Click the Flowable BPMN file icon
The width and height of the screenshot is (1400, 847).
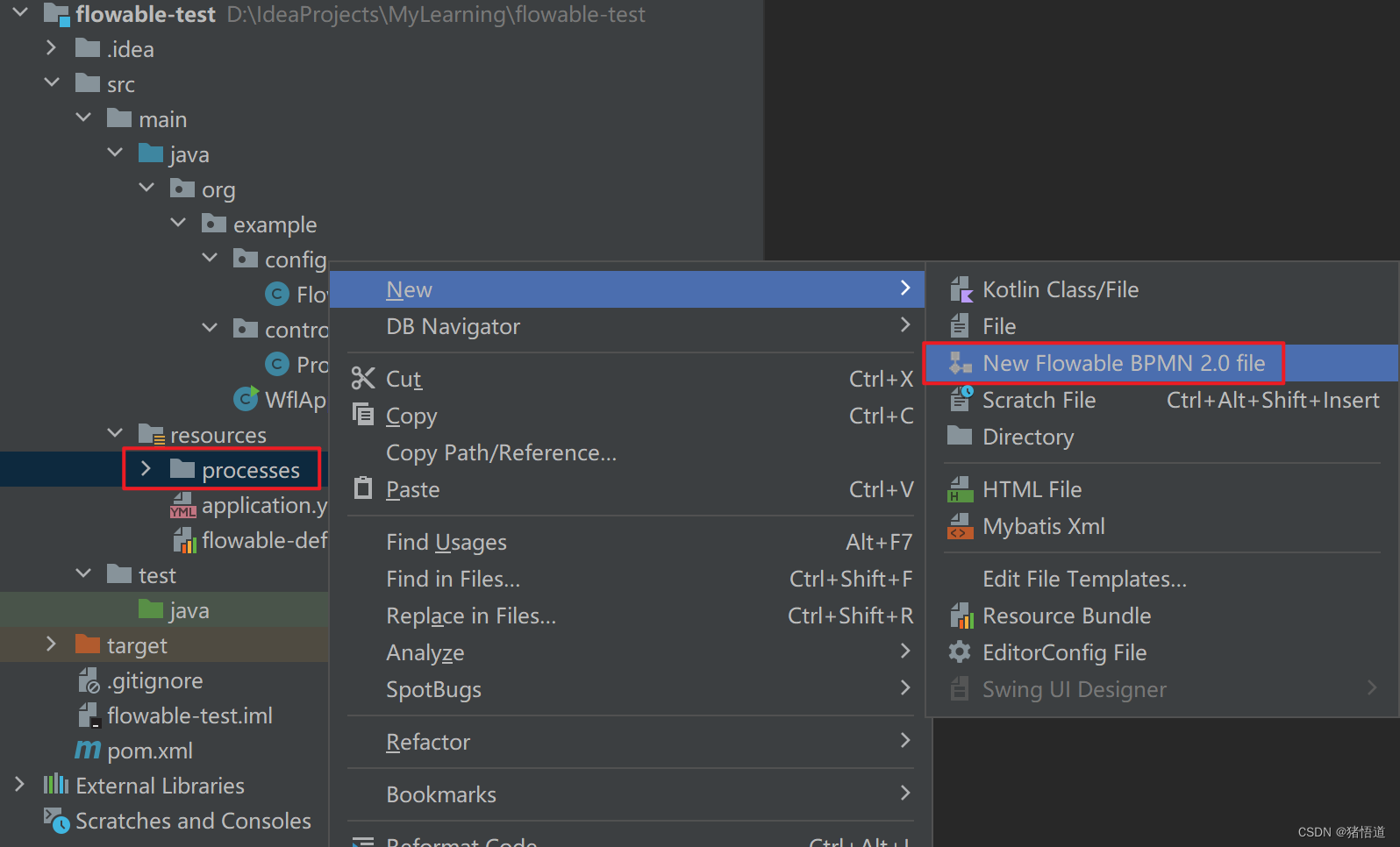point(961,363)
